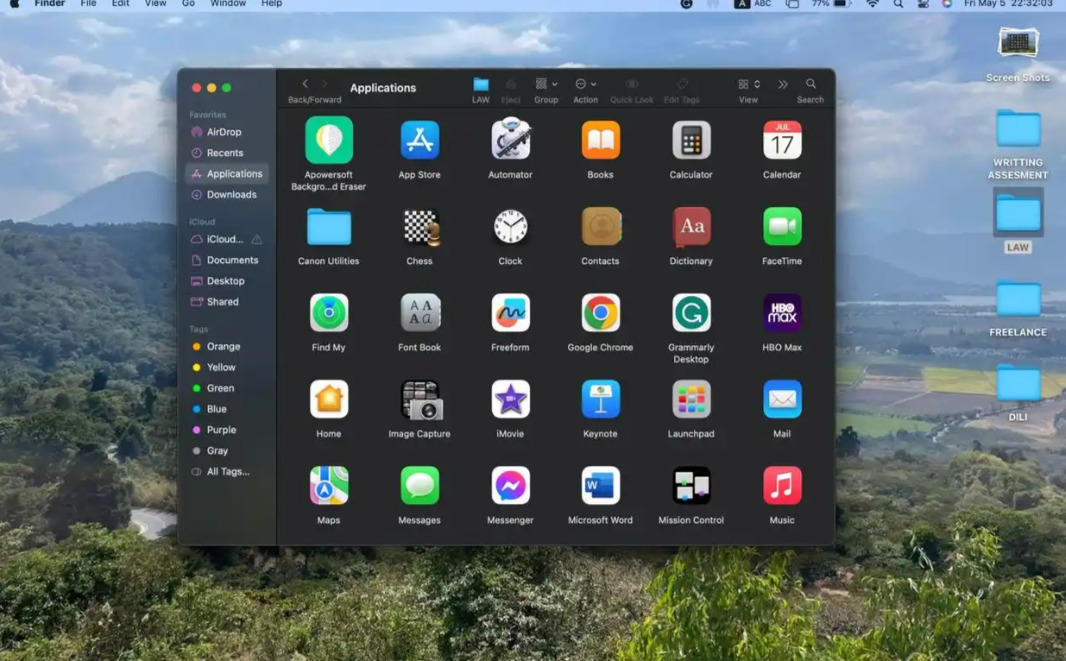Open the File menu
1066x661 pixels.
pyautogui.click(x=88, y=3)
